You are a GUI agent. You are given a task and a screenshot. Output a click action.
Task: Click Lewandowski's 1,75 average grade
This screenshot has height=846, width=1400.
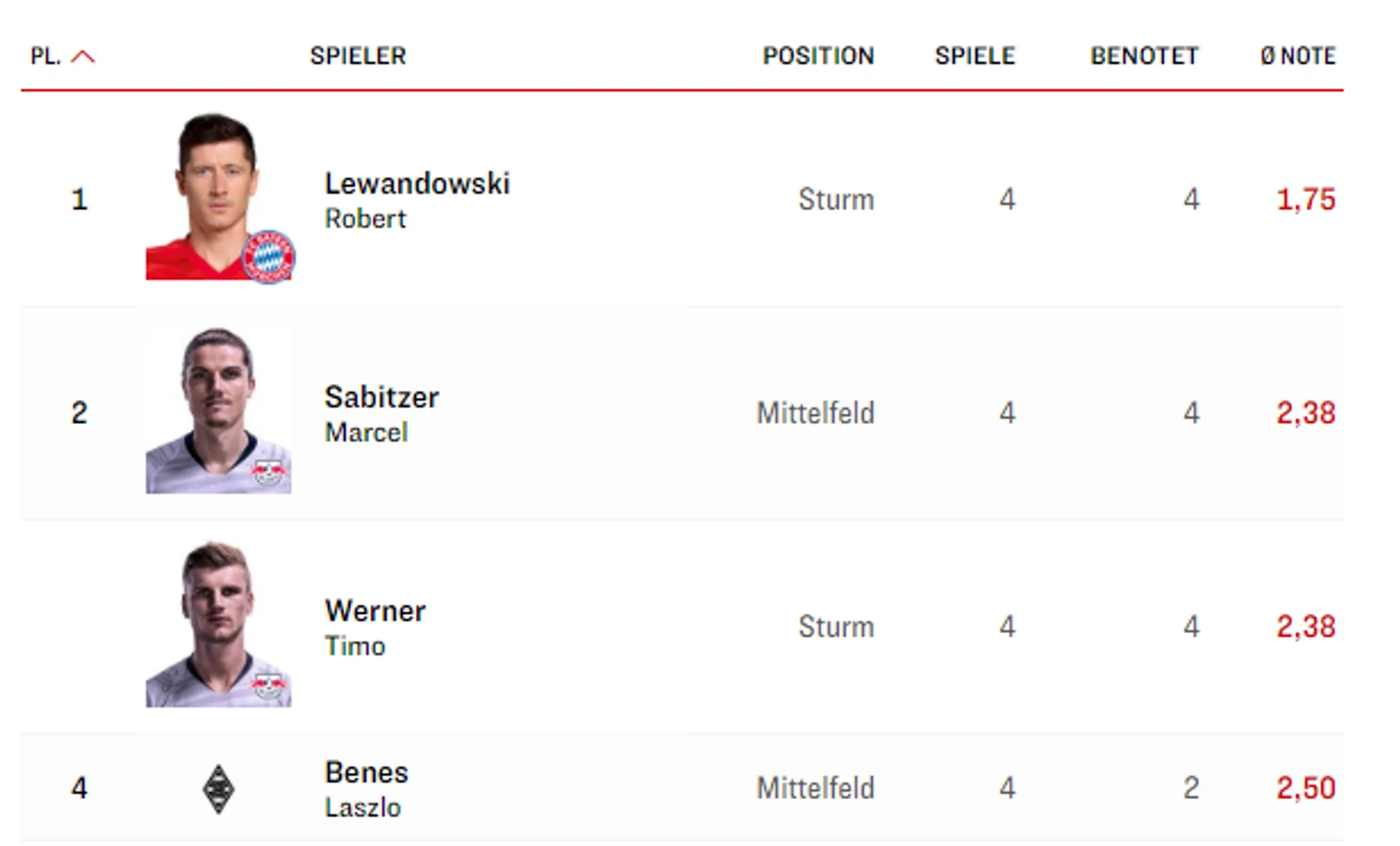[x=1306, y=200]
